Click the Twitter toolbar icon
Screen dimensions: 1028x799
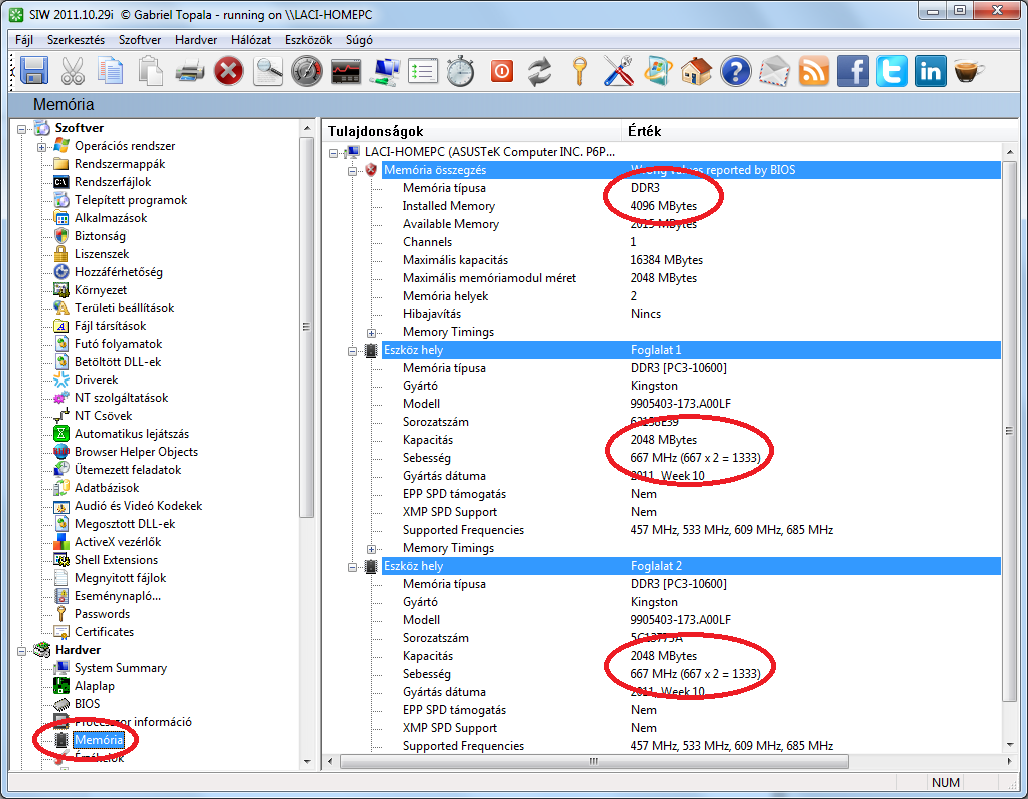892,71
